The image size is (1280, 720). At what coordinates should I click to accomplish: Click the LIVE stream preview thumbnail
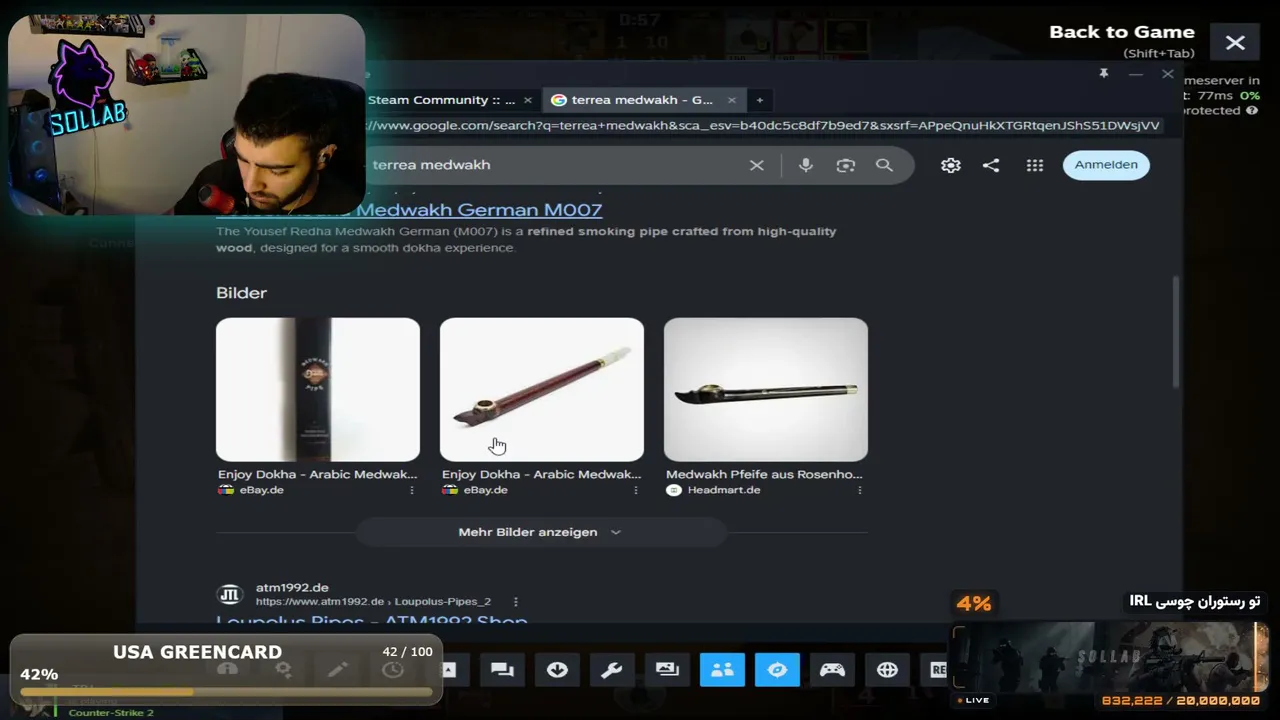click(1108, 657)
